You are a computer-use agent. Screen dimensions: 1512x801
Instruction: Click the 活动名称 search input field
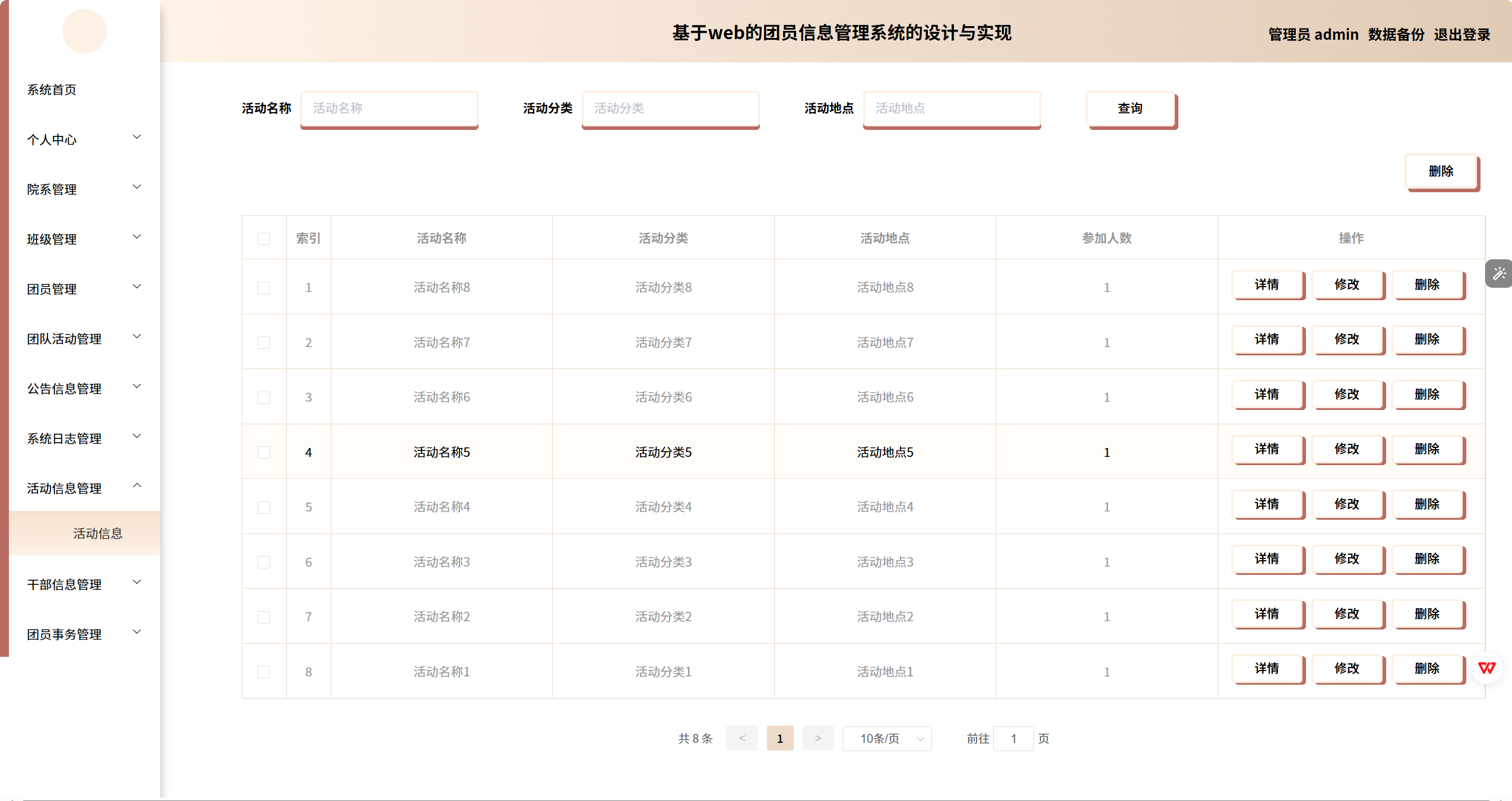click(x=389, y=109)
